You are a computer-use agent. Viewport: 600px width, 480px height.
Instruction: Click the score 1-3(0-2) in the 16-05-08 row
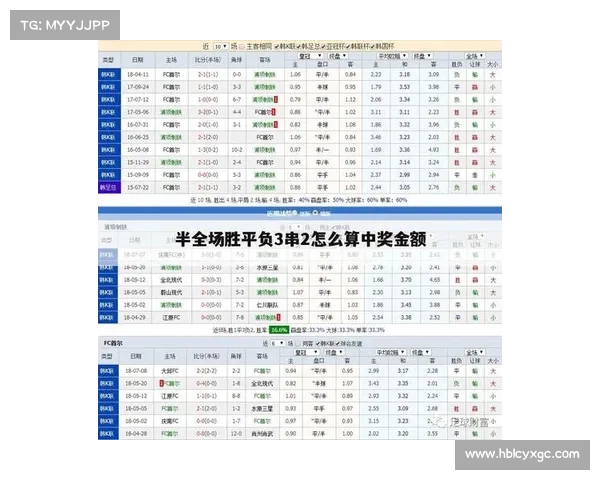(208, 150)
